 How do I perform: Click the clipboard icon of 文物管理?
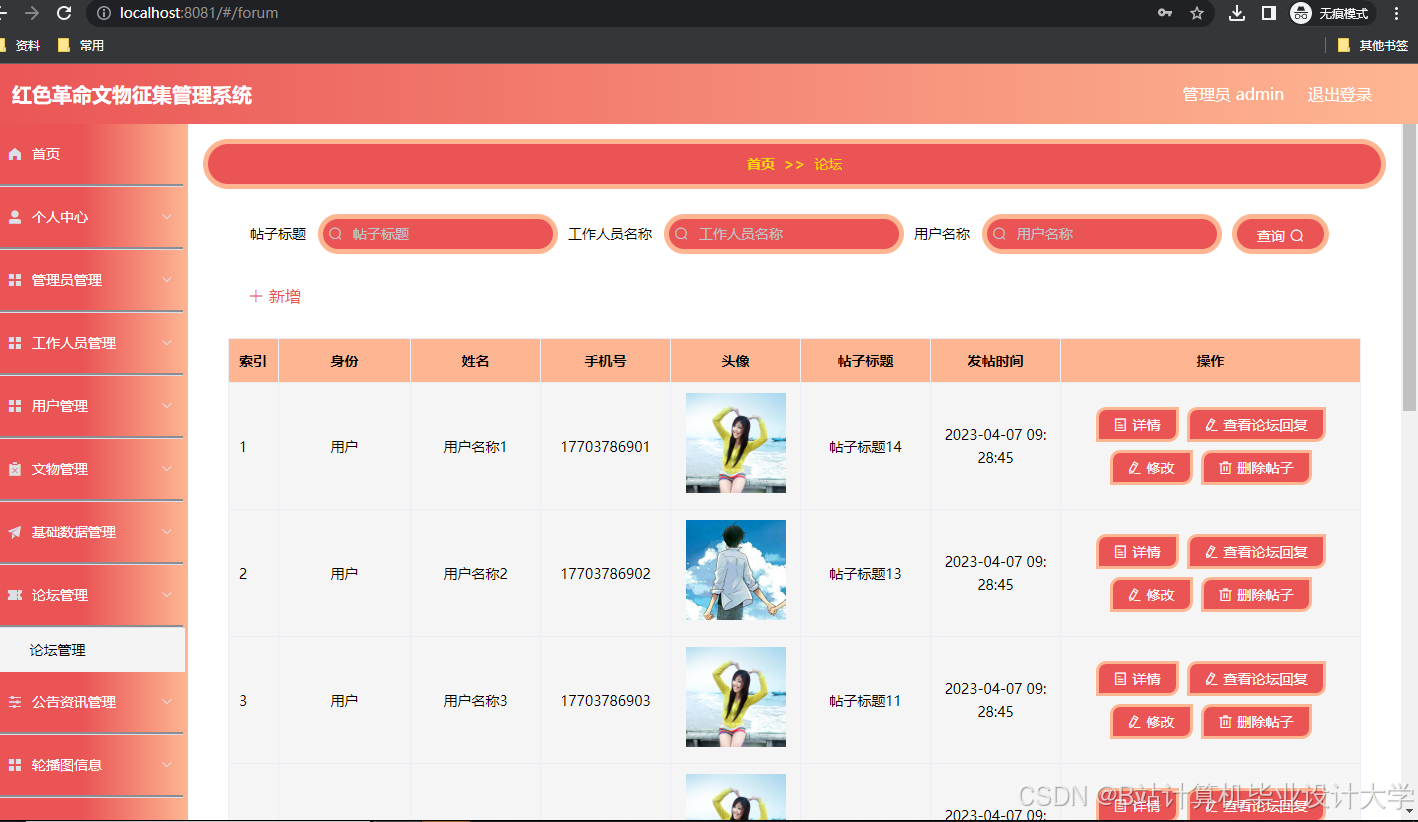coord(15,469)
